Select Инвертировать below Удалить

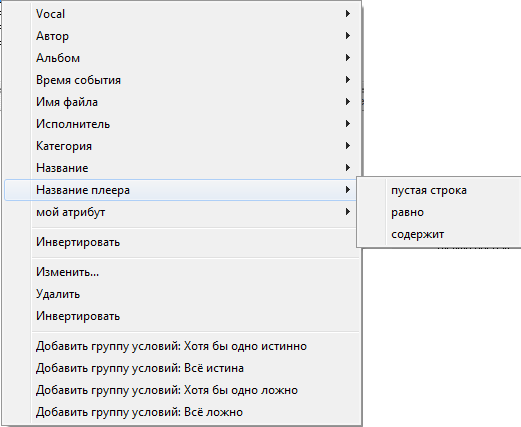pos(182,316)
